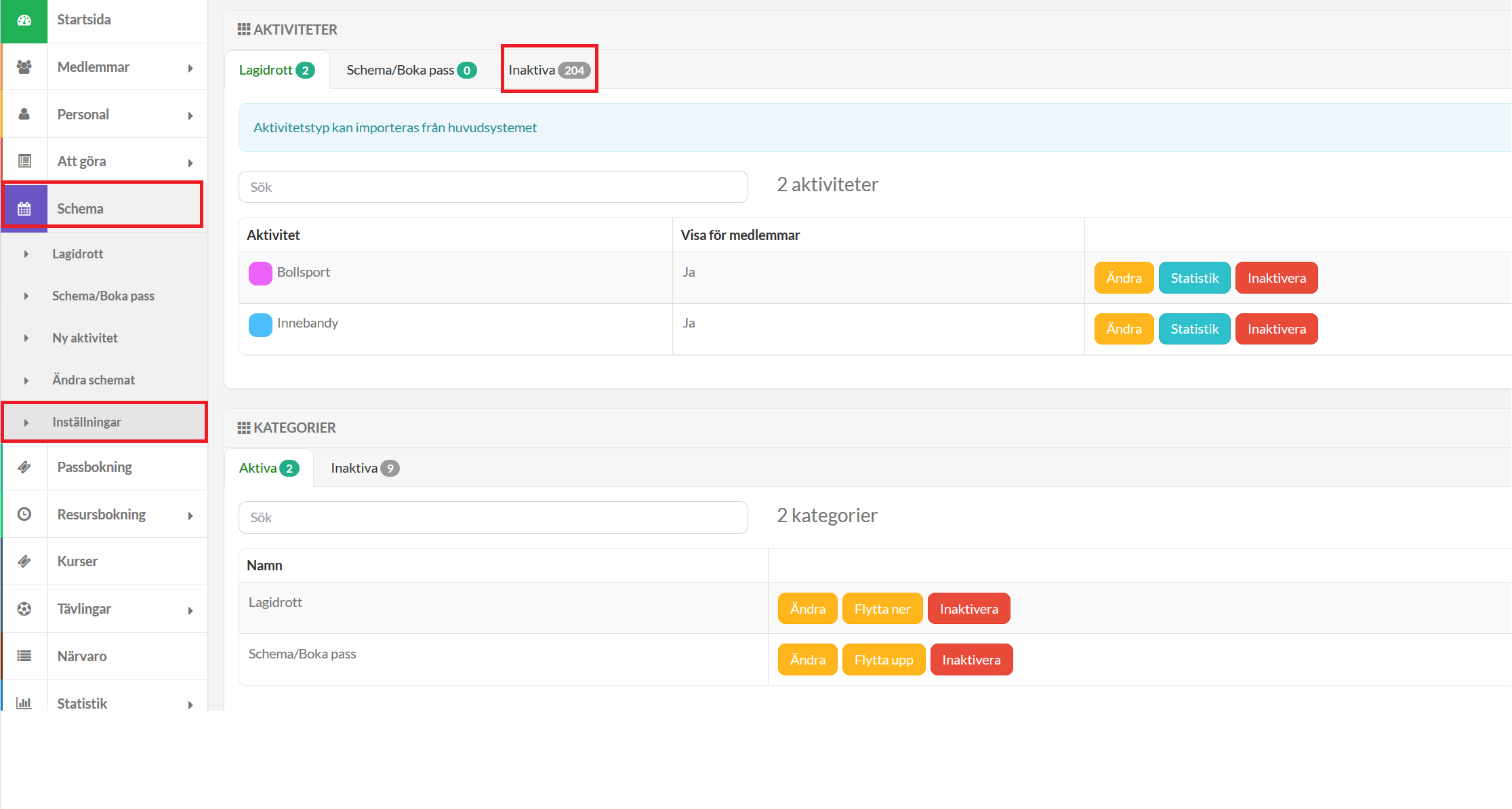Click the Personal user icon

click(x=24, y=115)
